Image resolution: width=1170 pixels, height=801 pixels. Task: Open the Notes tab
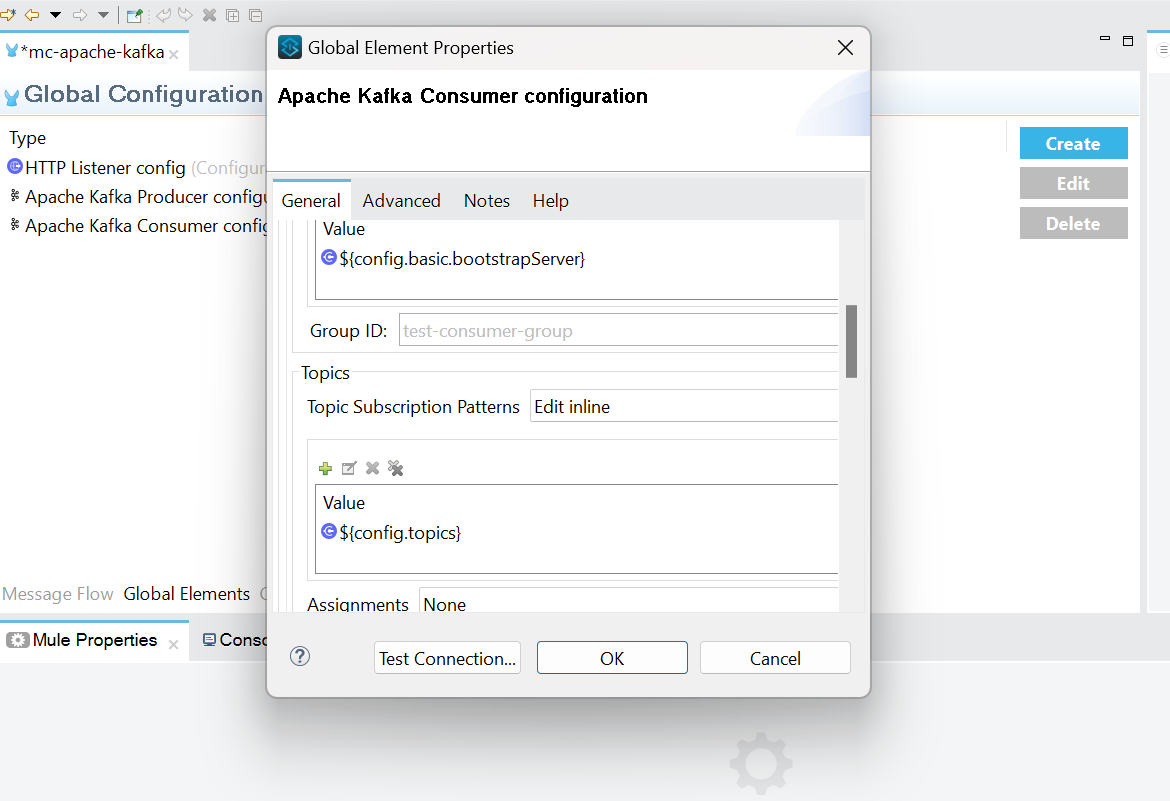click(x=487, y=201)
